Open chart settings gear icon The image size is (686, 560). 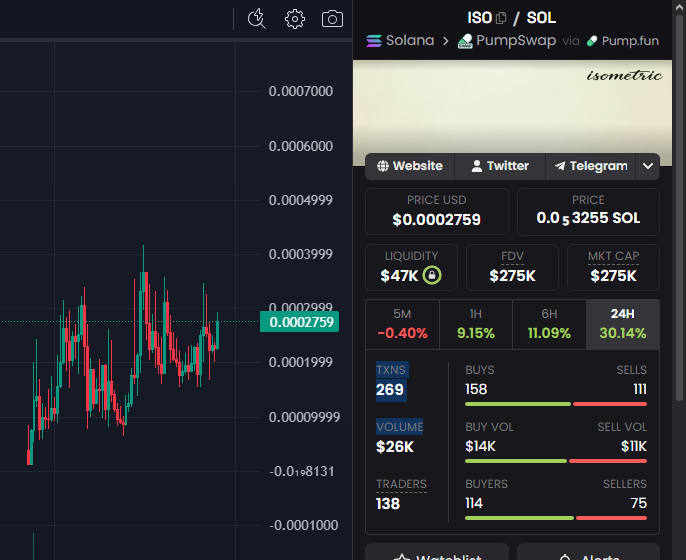[294, 19]
